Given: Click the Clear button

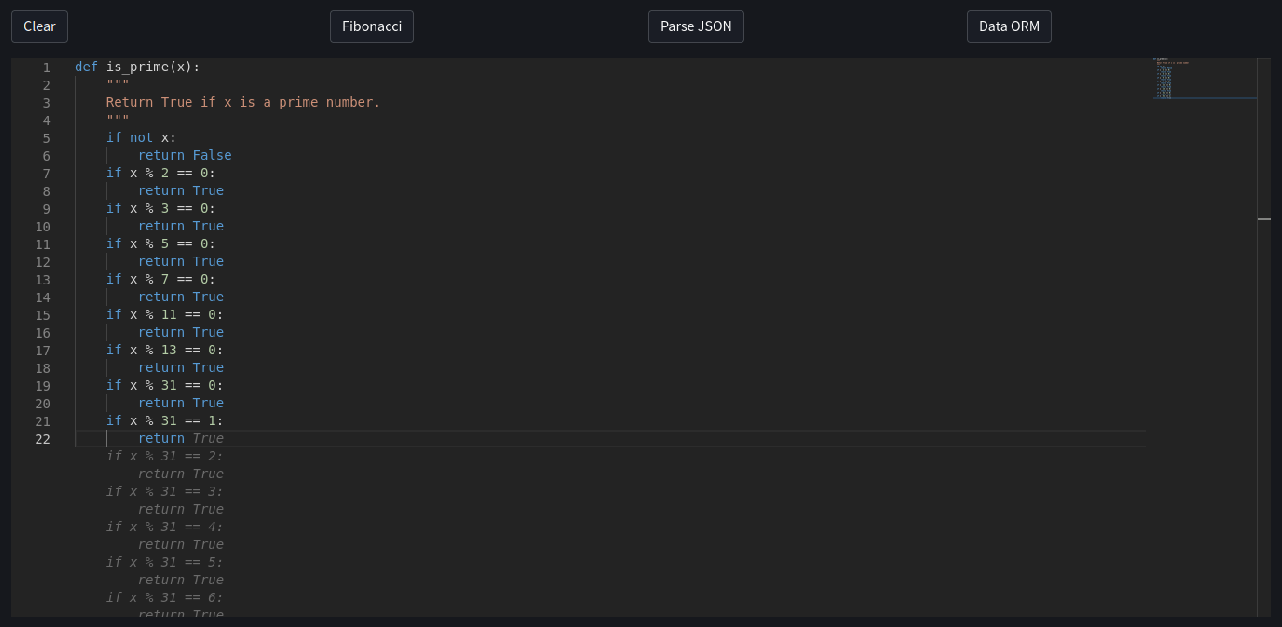Looking at the screenshot, I should click(38, 26).
